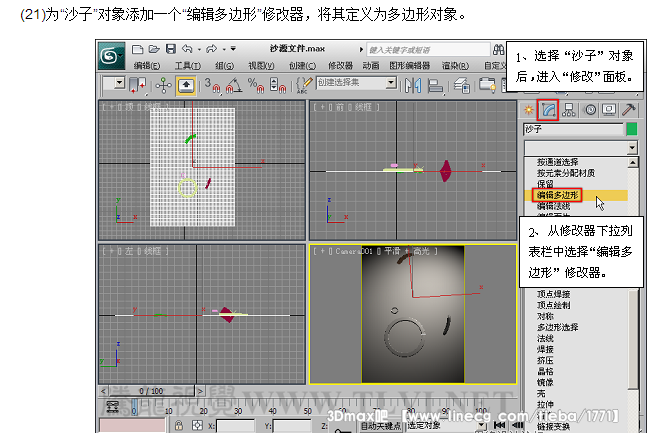Open the Modify panel tab icon
Image resolution: width=648 pixels, height=433 pixels.
(x=548, y=110)
